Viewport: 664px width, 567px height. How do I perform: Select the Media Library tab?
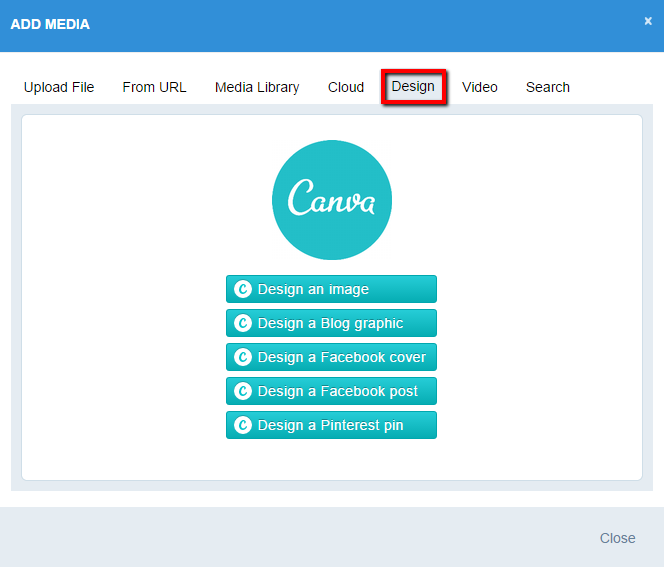[257, 87]
